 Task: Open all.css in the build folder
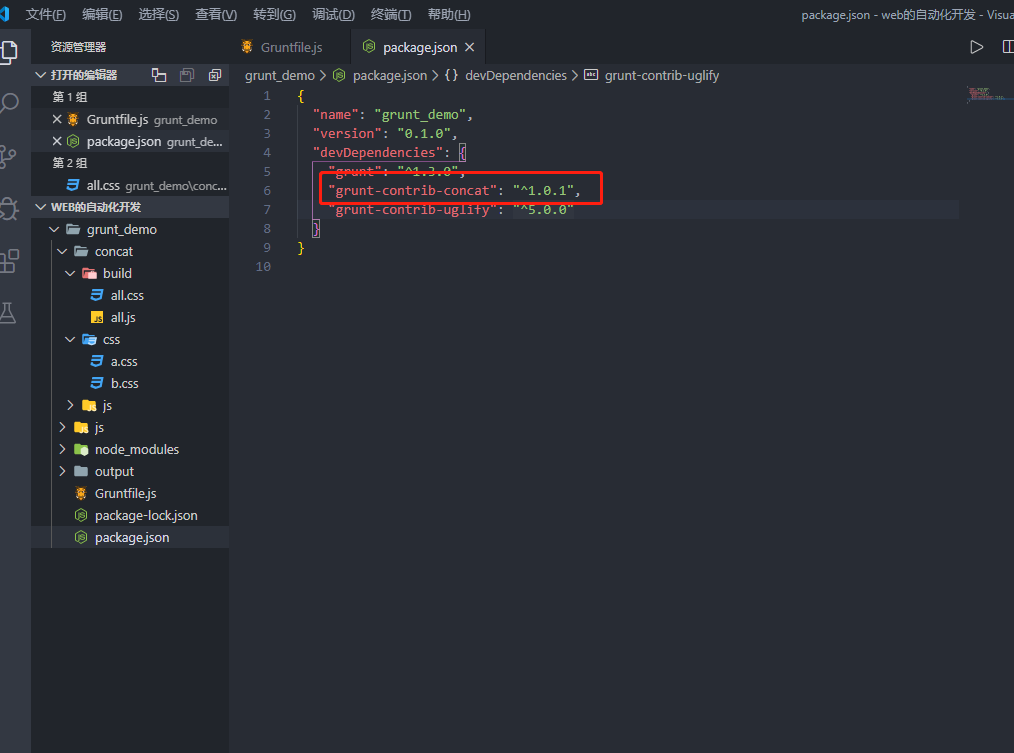point(127,296)
